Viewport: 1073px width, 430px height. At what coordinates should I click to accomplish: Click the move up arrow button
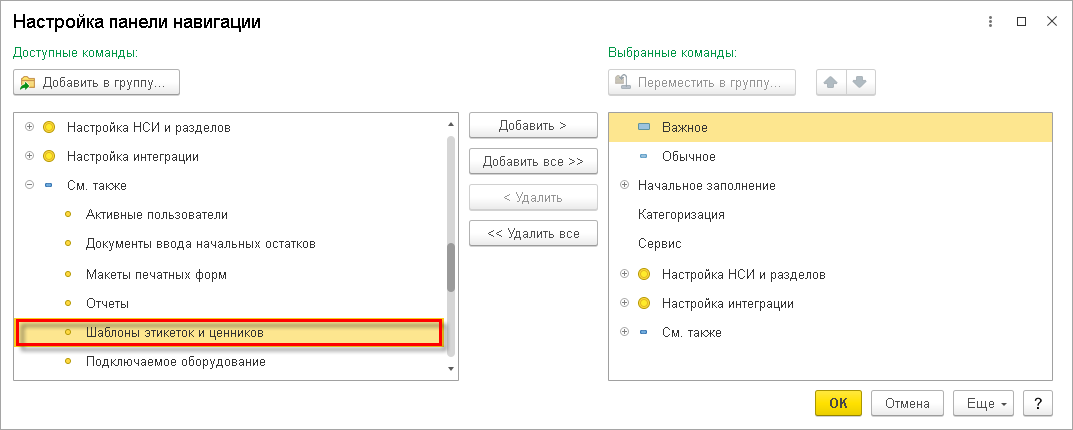831,82
